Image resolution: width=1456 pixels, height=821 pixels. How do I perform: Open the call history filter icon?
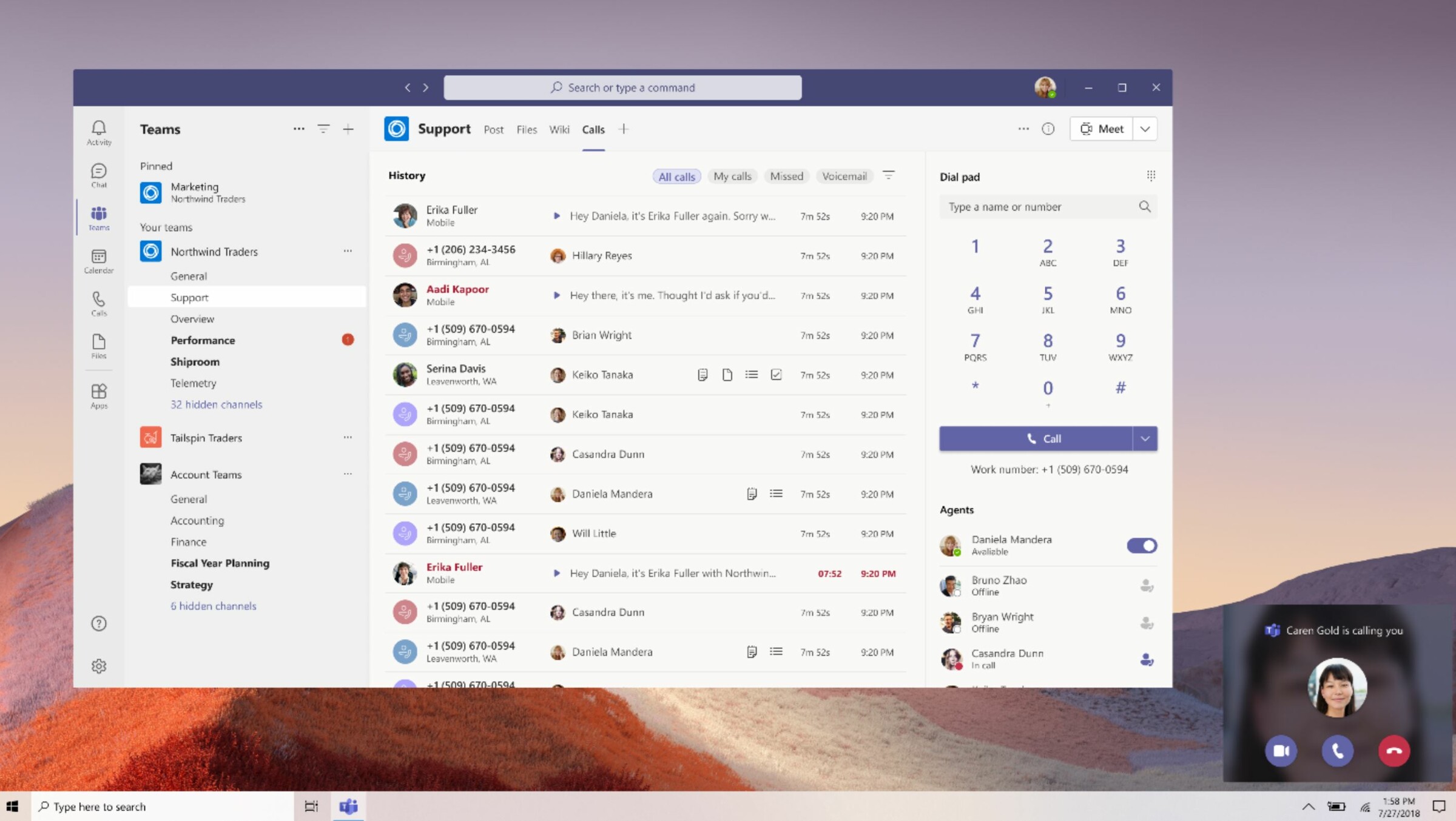point(889,175)
